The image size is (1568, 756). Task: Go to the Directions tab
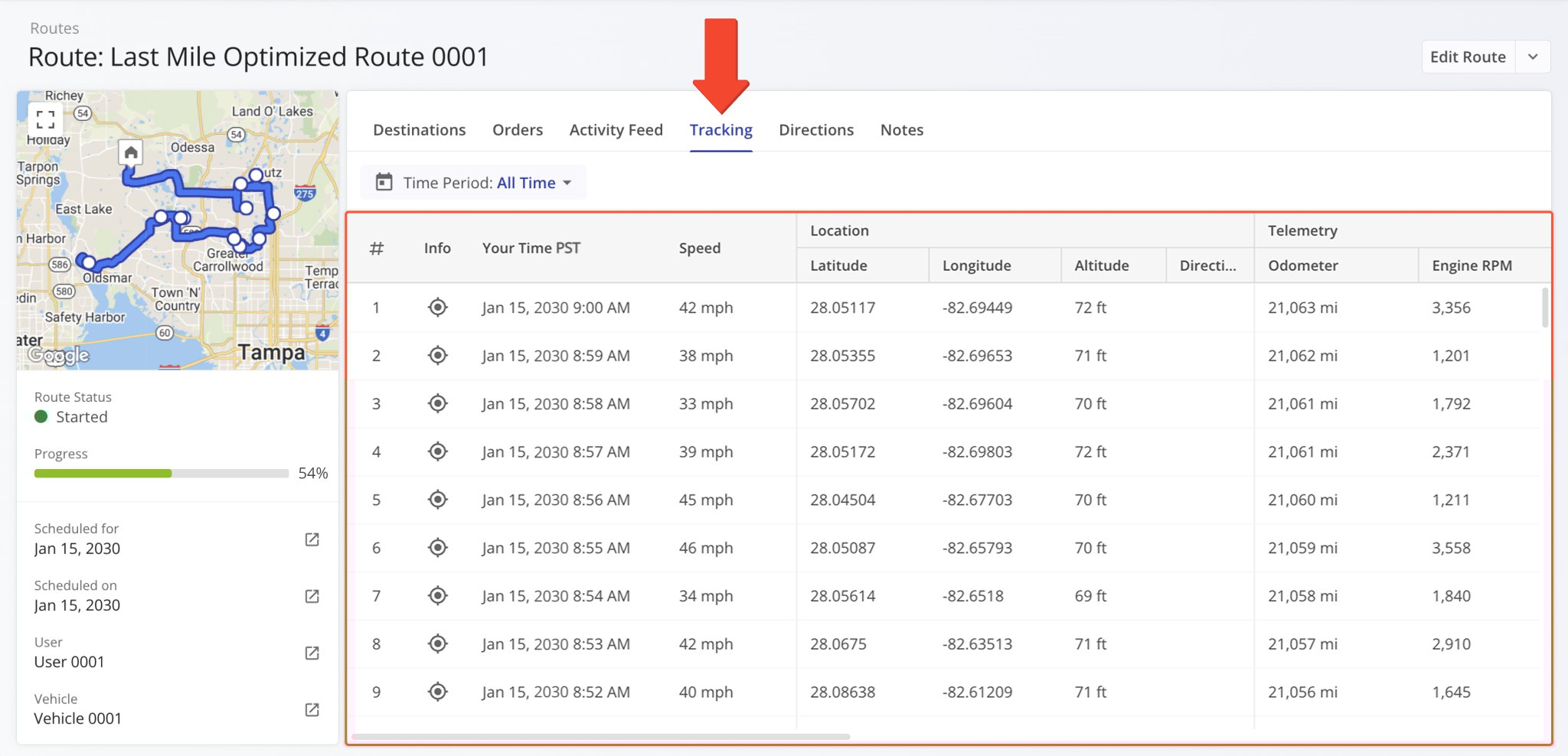[815, 130]
